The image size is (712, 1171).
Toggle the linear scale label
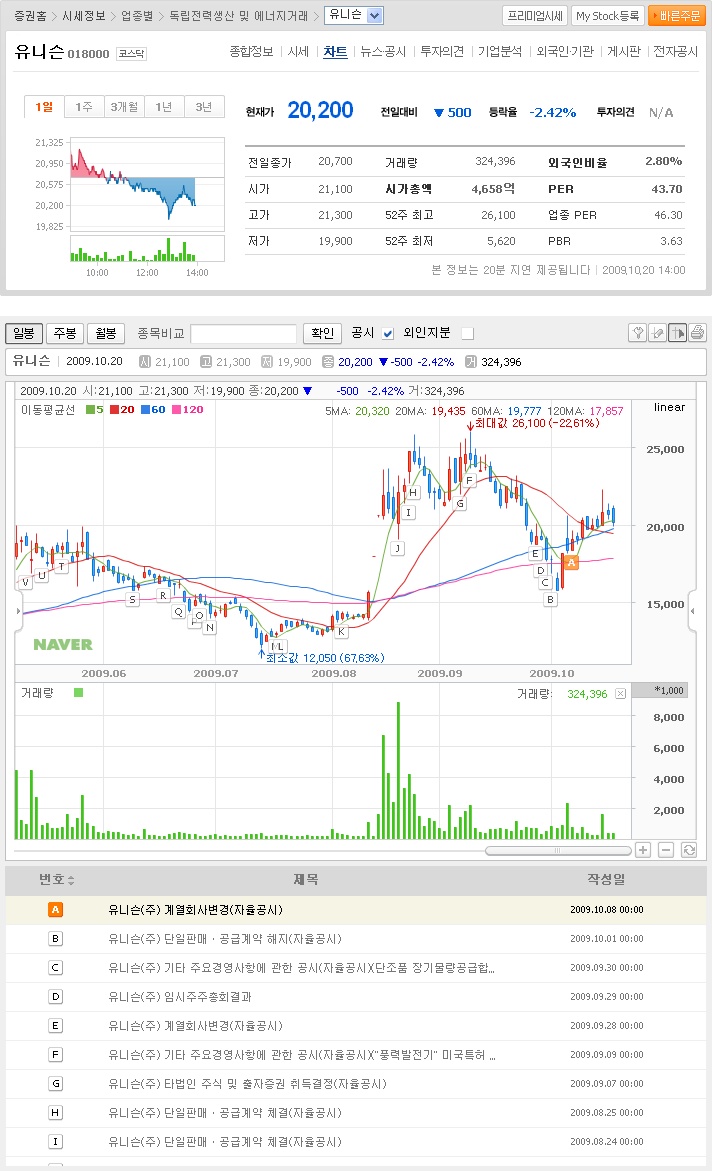(x=669, y=407)
